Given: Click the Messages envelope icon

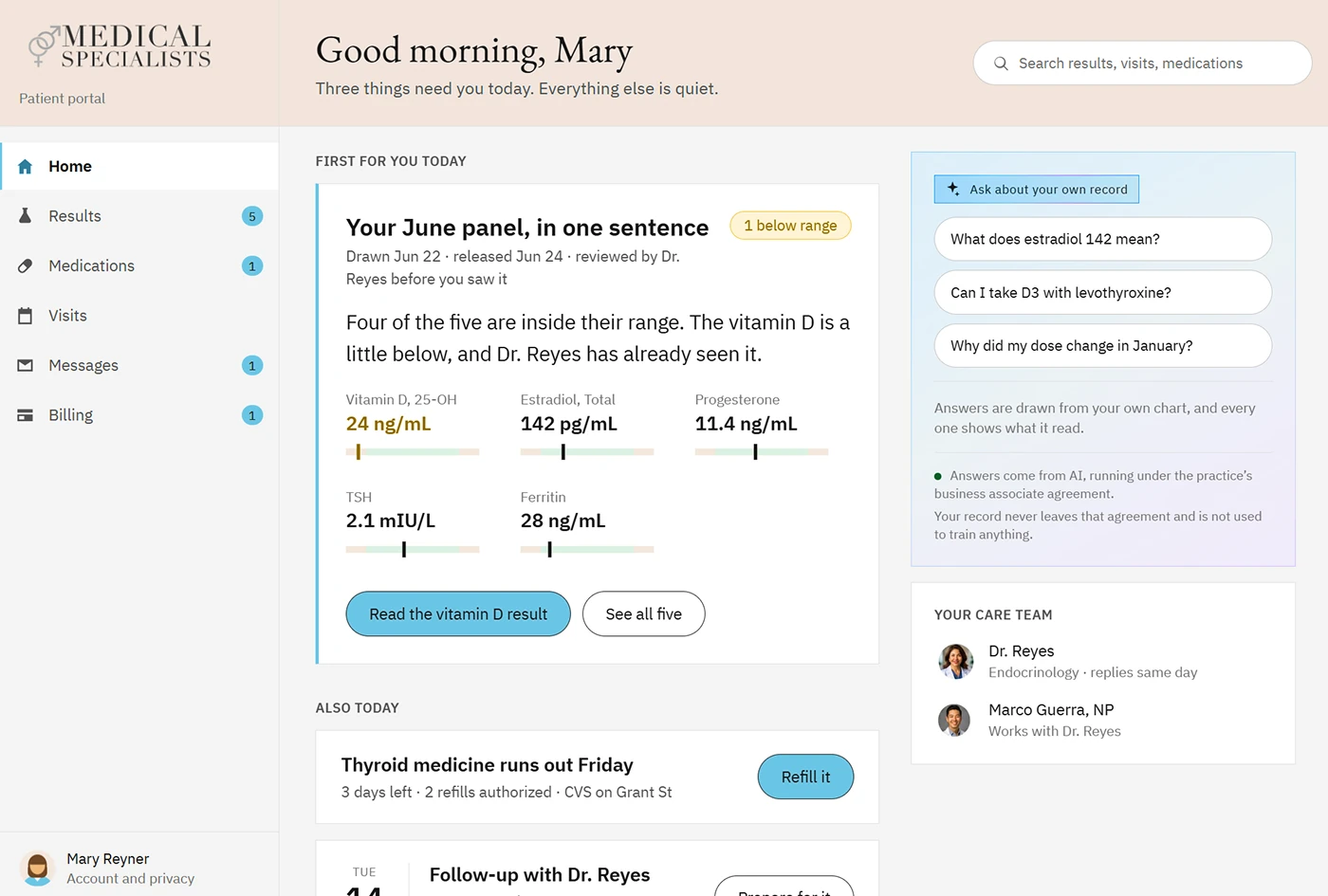Looking at the screenshot, I should point(26,366).
